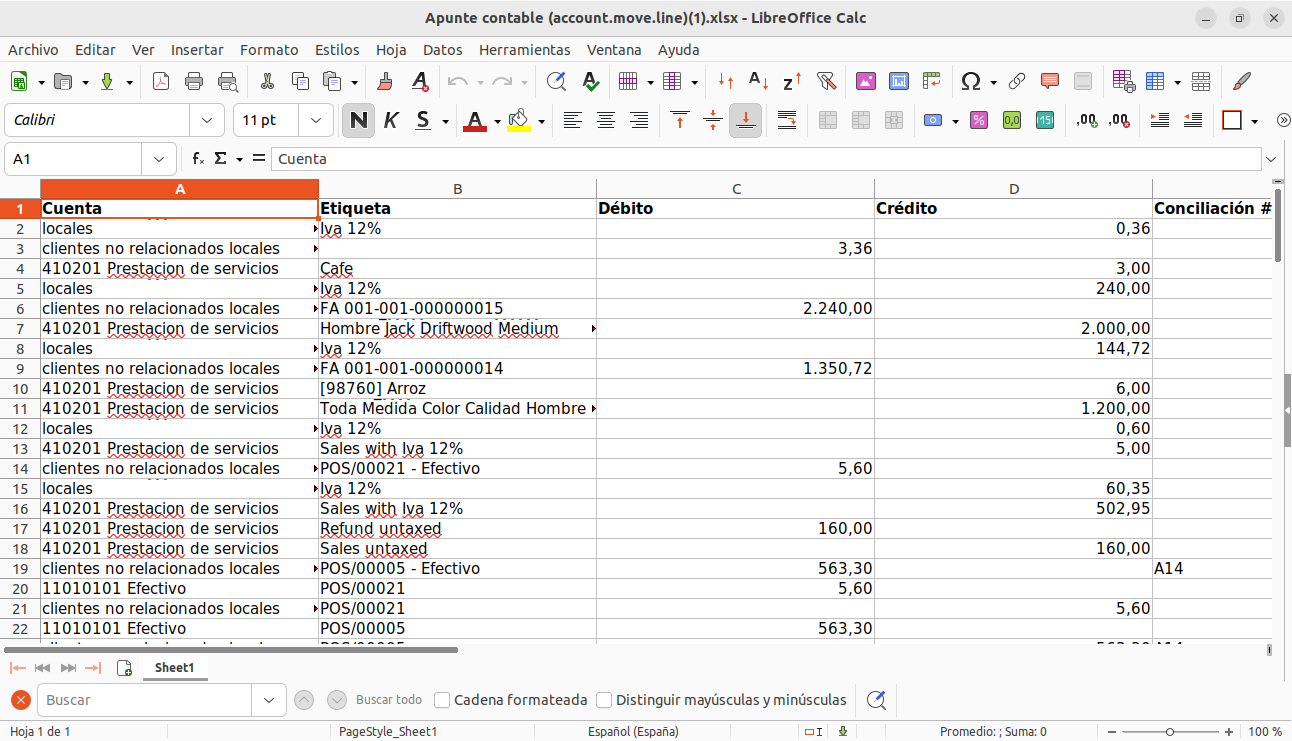Open background color dropdown arrow
Viewport: 1292px width, 741px height.
coord(541,121)
